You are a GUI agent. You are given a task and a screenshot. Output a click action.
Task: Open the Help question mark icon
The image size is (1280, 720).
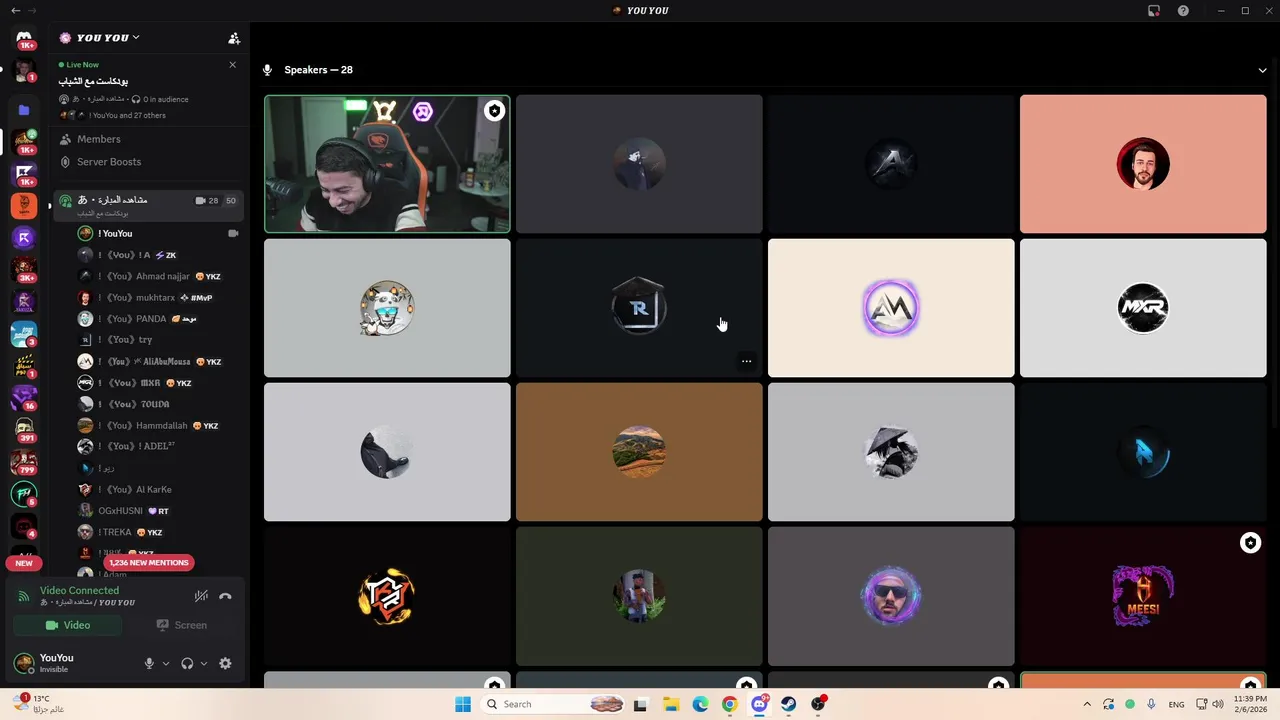(x=1184, y=11)
